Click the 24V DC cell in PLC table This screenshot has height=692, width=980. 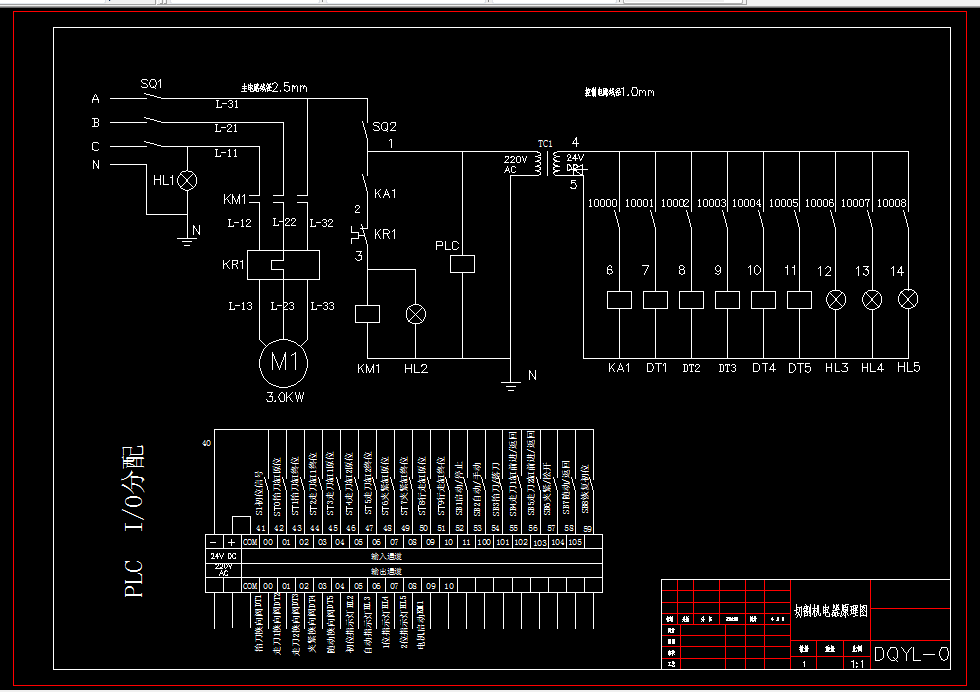coord(223,556)
